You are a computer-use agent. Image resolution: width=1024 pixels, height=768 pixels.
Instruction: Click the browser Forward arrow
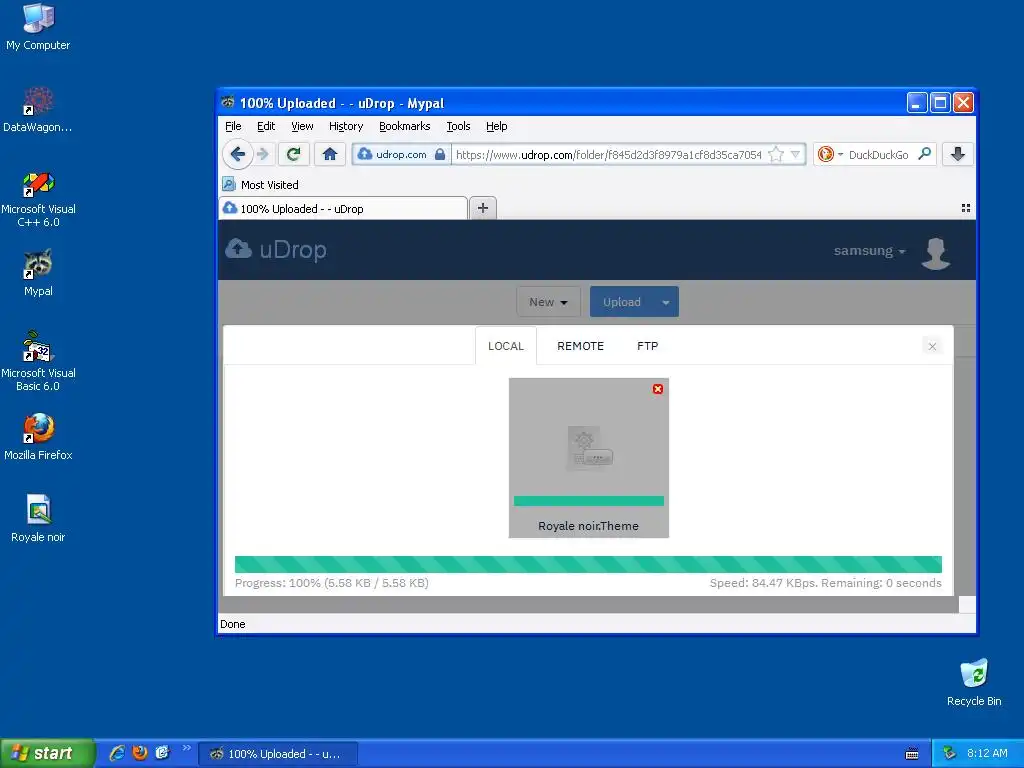(263, 154)
